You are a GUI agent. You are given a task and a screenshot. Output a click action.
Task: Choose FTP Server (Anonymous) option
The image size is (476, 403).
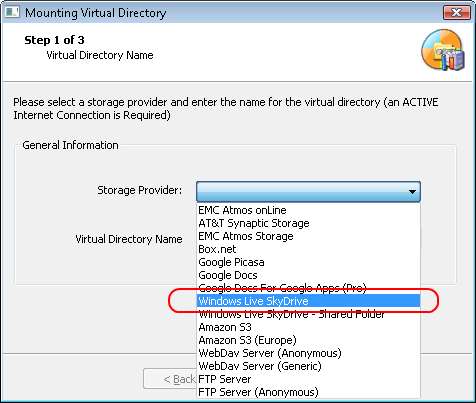pyautogui.click(x=308, y=392)
